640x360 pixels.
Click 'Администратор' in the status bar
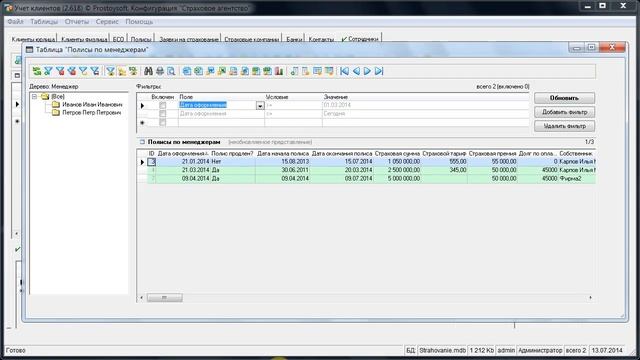coord(540,350)
